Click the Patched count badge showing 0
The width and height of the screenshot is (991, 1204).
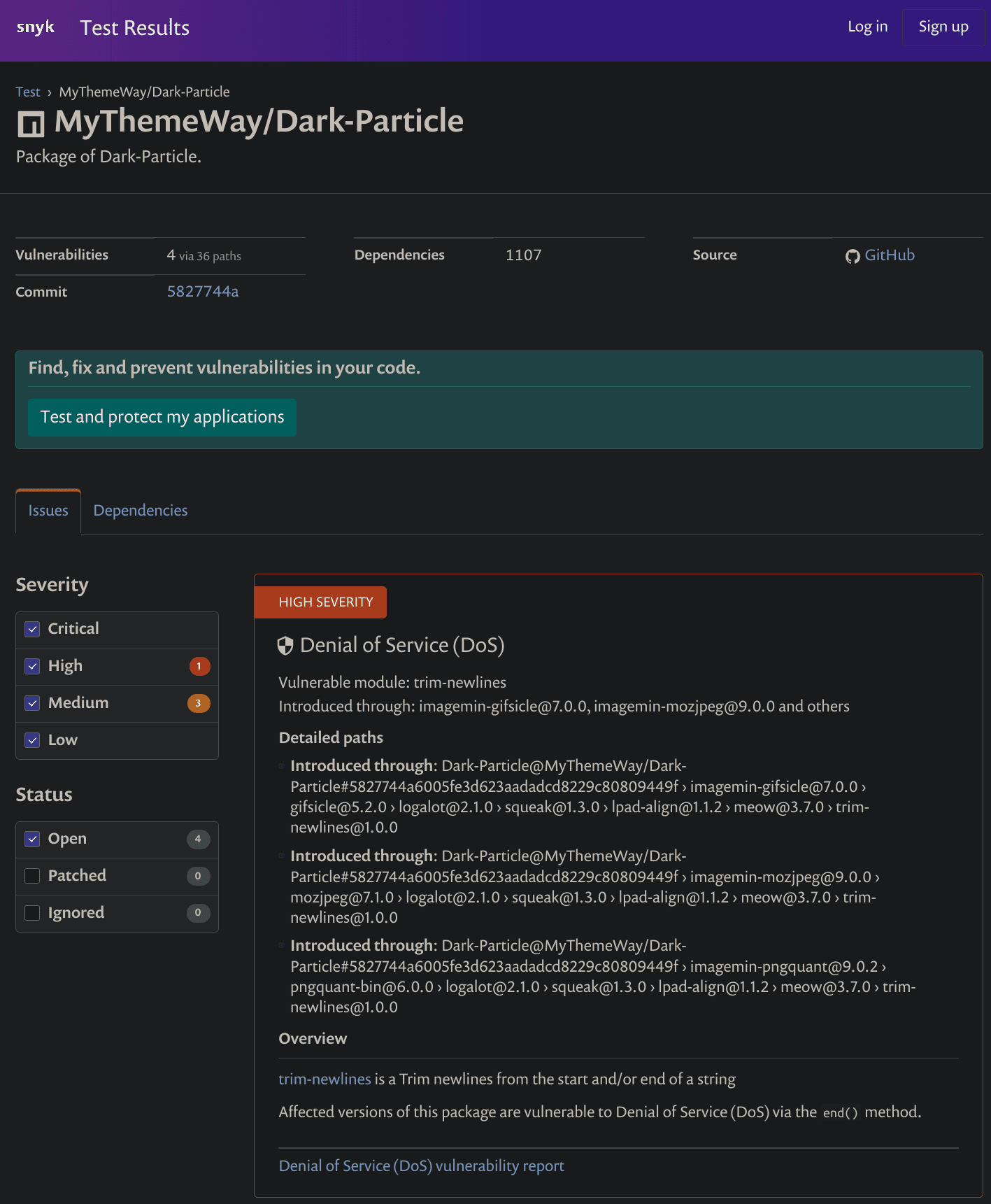click(x=199, y=876)
